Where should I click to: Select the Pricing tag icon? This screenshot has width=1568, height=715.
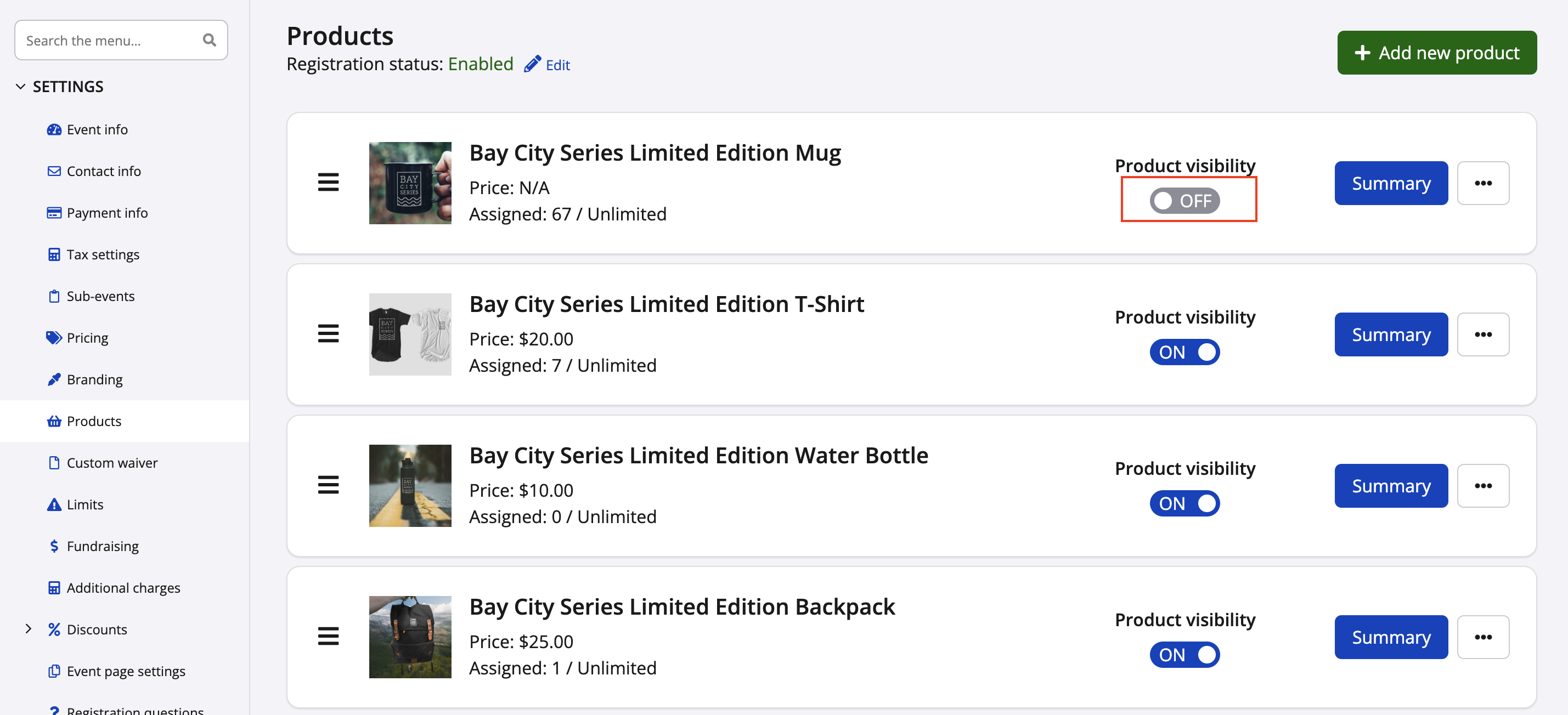[54, 337]
